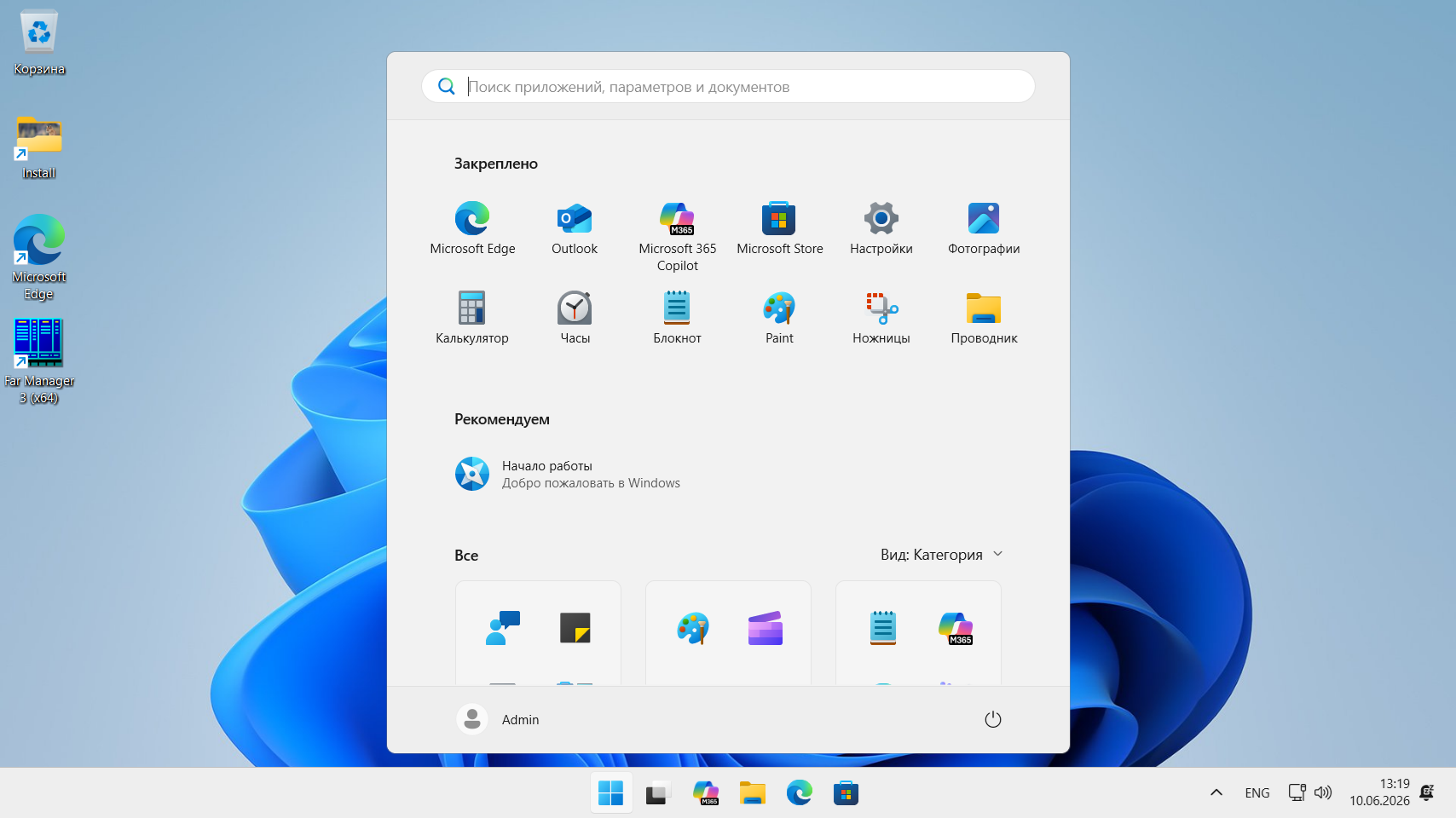Open Microsoft Edge from pinned apps
Viewport: 1456px width, 818px height.
pyautogui.click(x=472, y=228)
